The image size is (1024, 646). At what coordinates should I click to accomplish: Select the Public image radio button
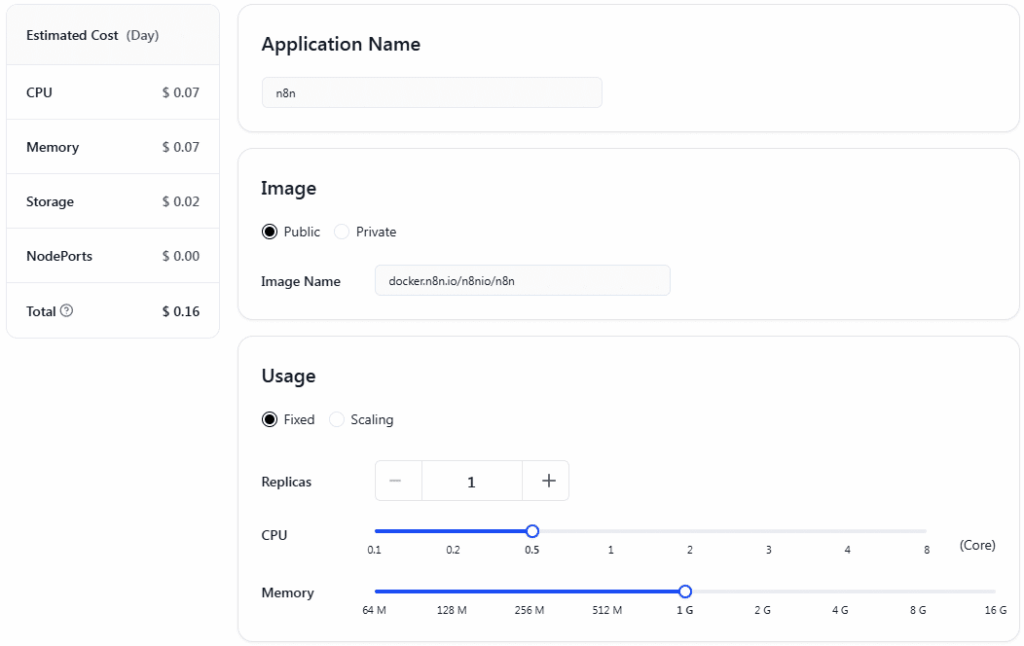(269, 232)
